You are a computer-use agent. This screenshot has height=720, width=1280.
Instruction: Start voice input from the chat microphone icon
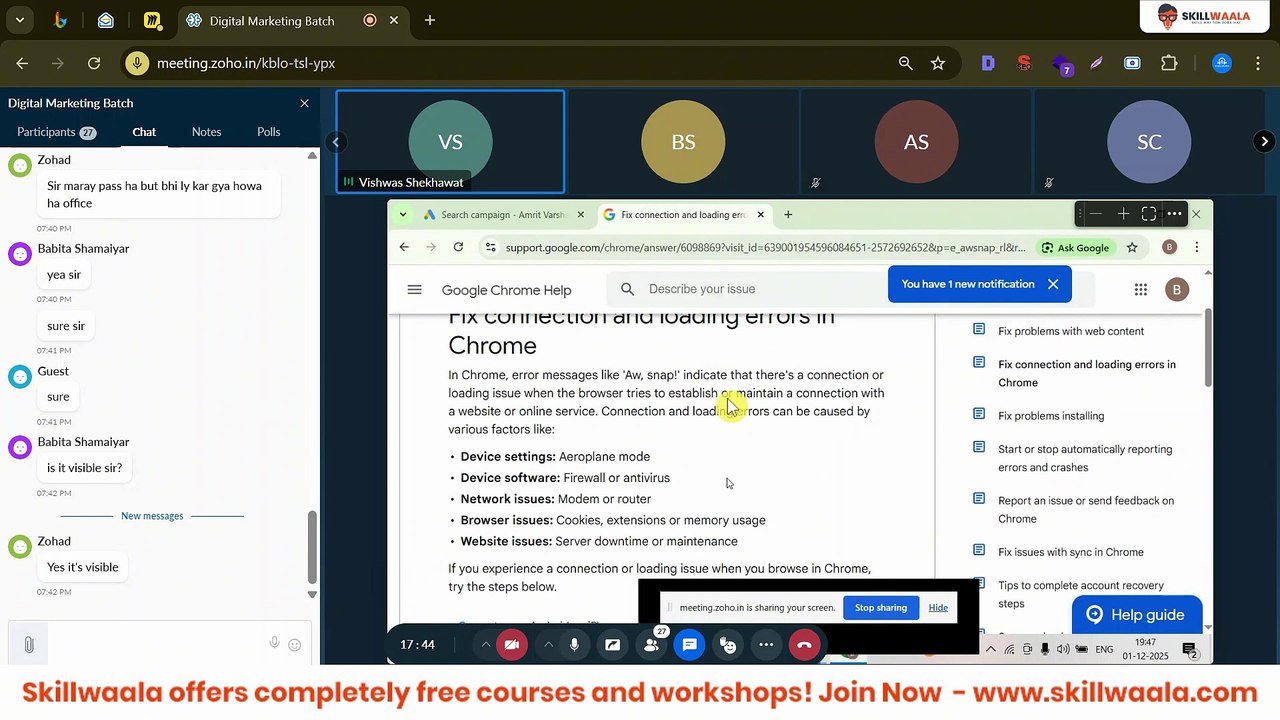(274, 643)
